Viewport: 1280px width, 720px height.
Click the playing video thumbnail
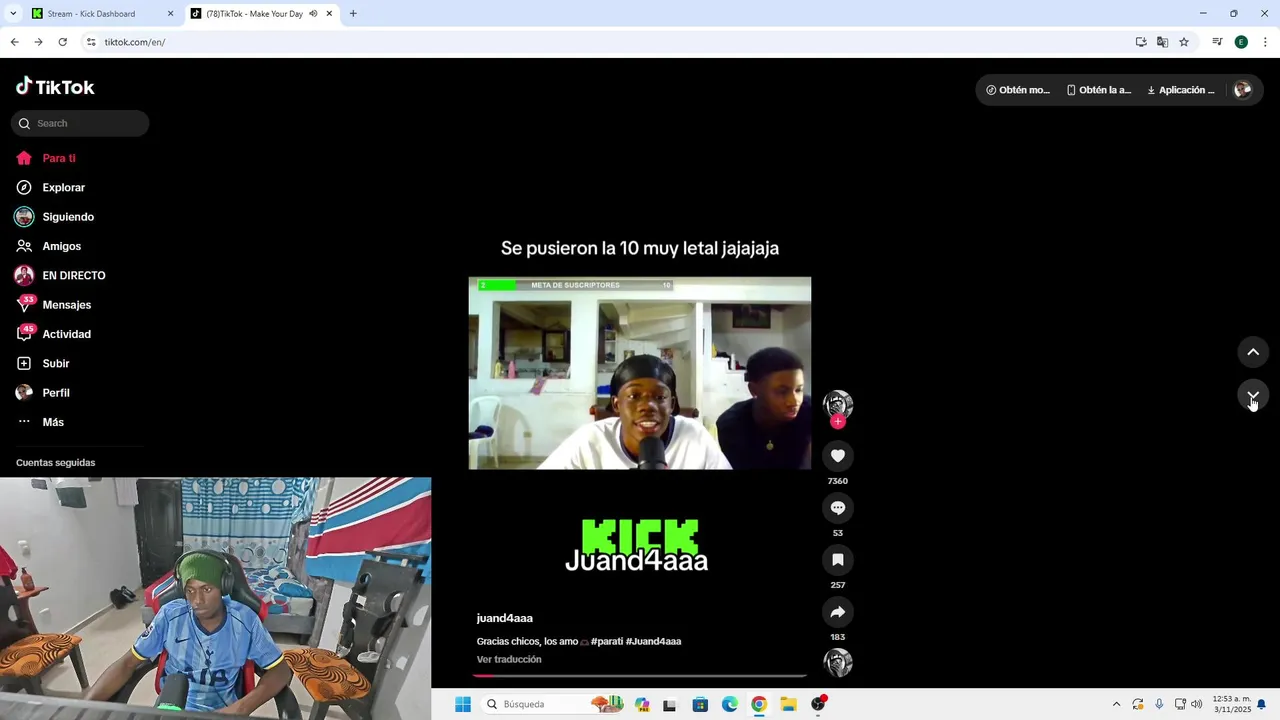point(640,373)
